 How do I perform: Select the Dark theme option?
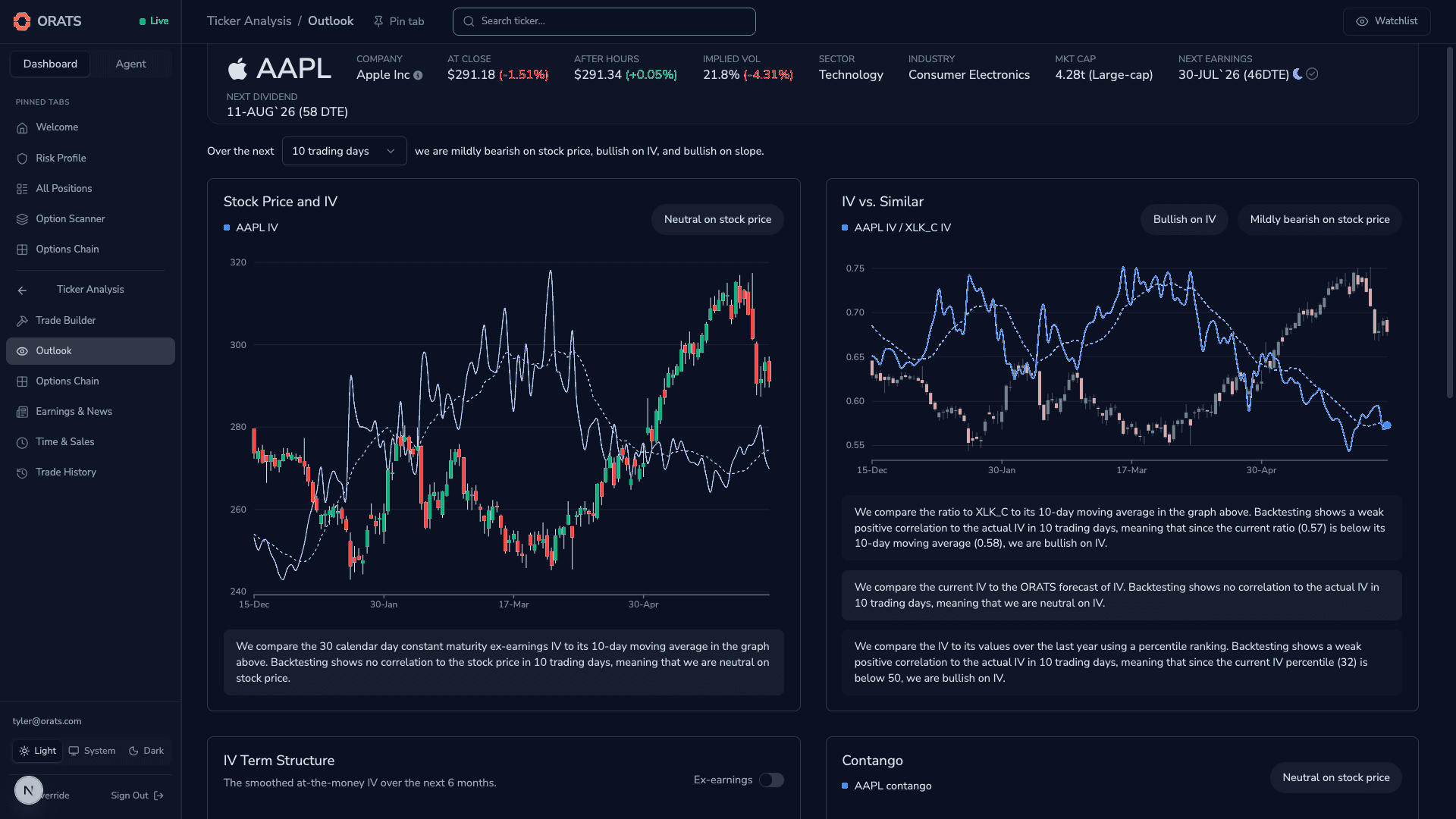coord(146,751)
